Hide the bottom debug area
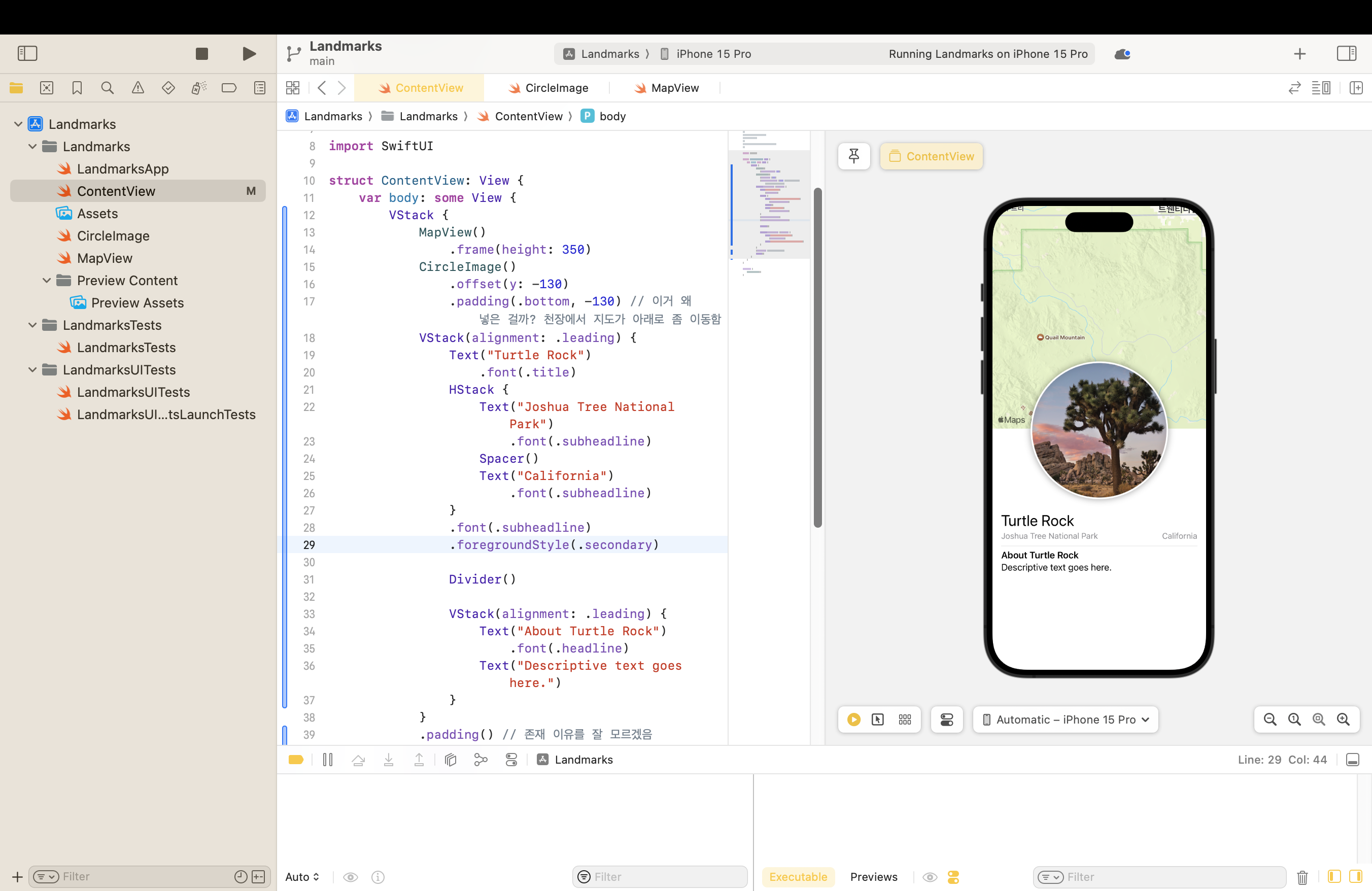 coord(1352,760)
